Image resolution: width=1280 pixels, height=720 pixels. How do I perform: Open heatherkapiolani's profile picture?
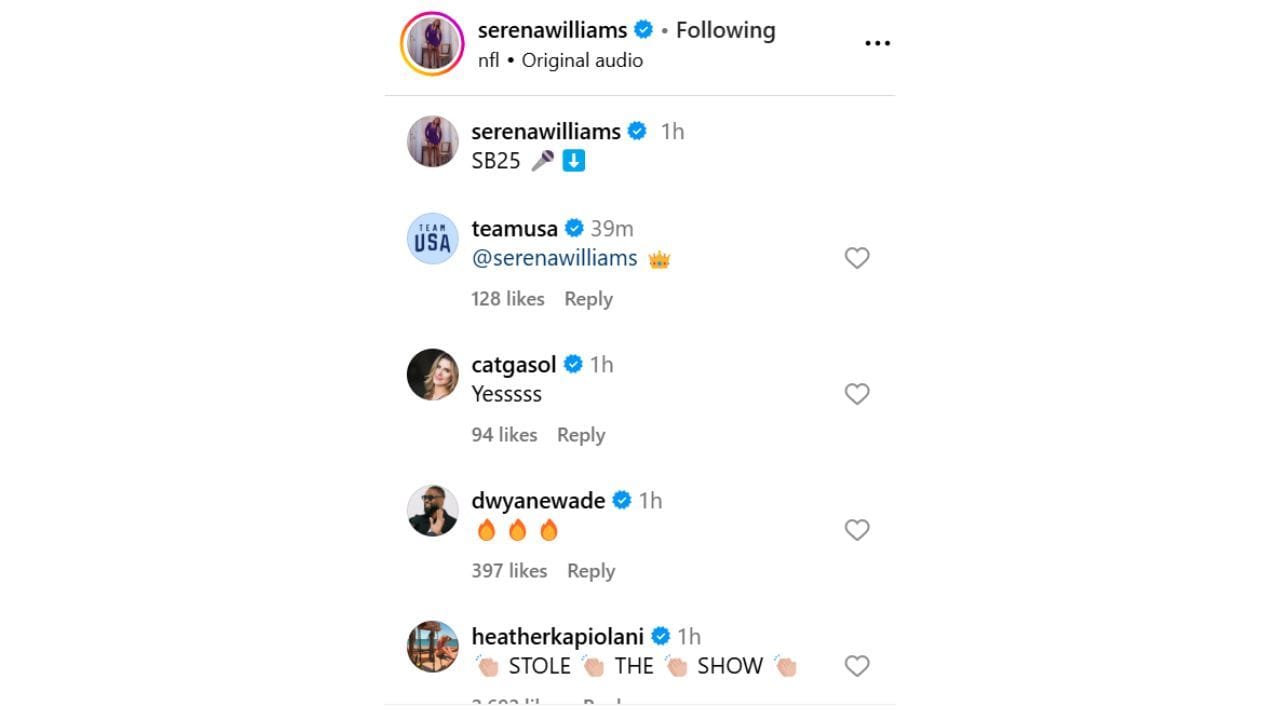click(x=432, y=647)
